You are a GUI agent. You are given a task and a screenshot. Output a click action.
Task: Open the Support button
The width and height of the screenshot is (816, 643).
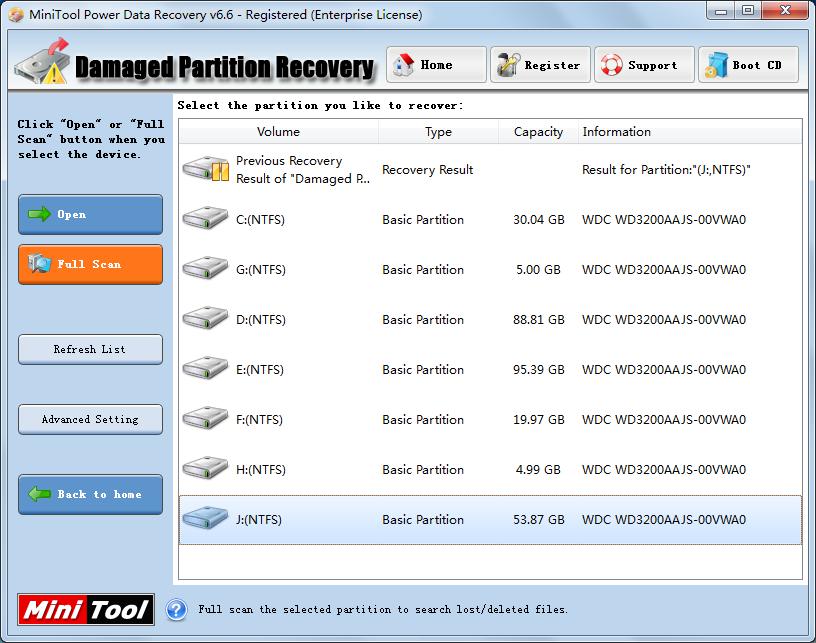click(x=644, y=65)
